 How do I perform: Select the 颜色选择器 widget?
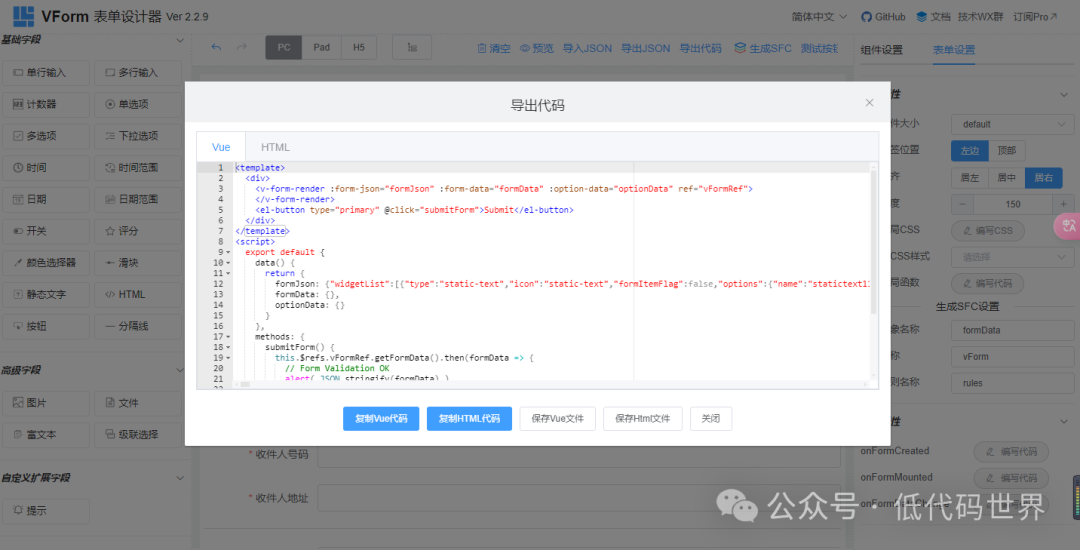pyautogui.click(x=47, y=263)
